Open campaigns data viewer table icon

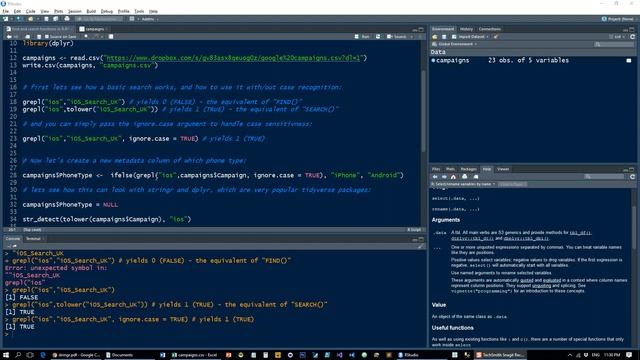pyautogui.click(x=629, y=60)
